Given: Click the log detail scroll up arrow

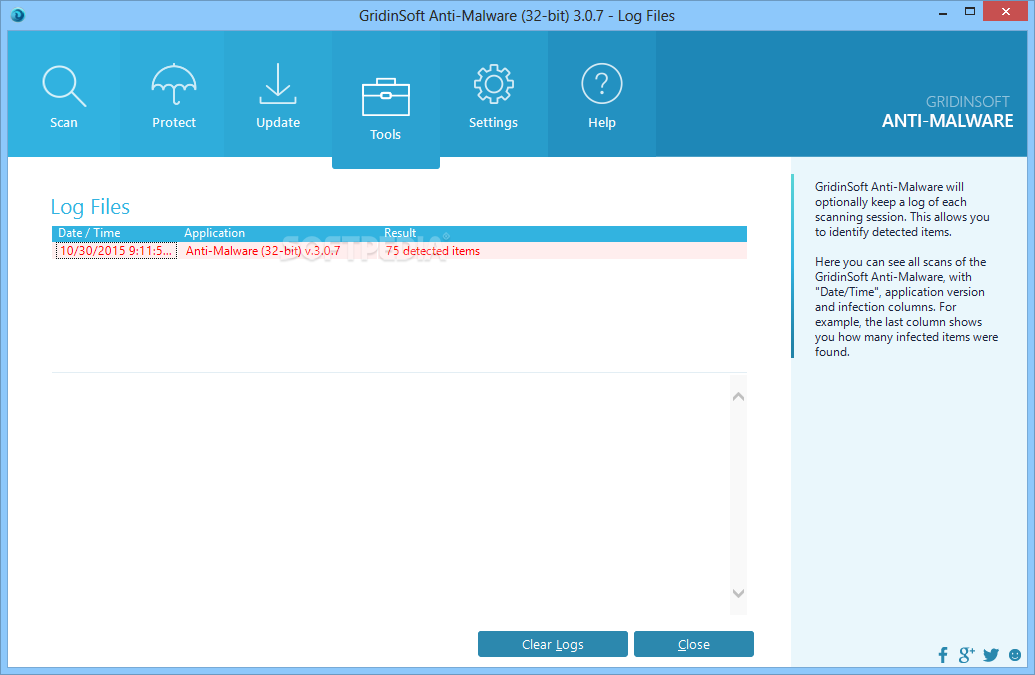Looking at the screenshot, I should tap(739, 397).
